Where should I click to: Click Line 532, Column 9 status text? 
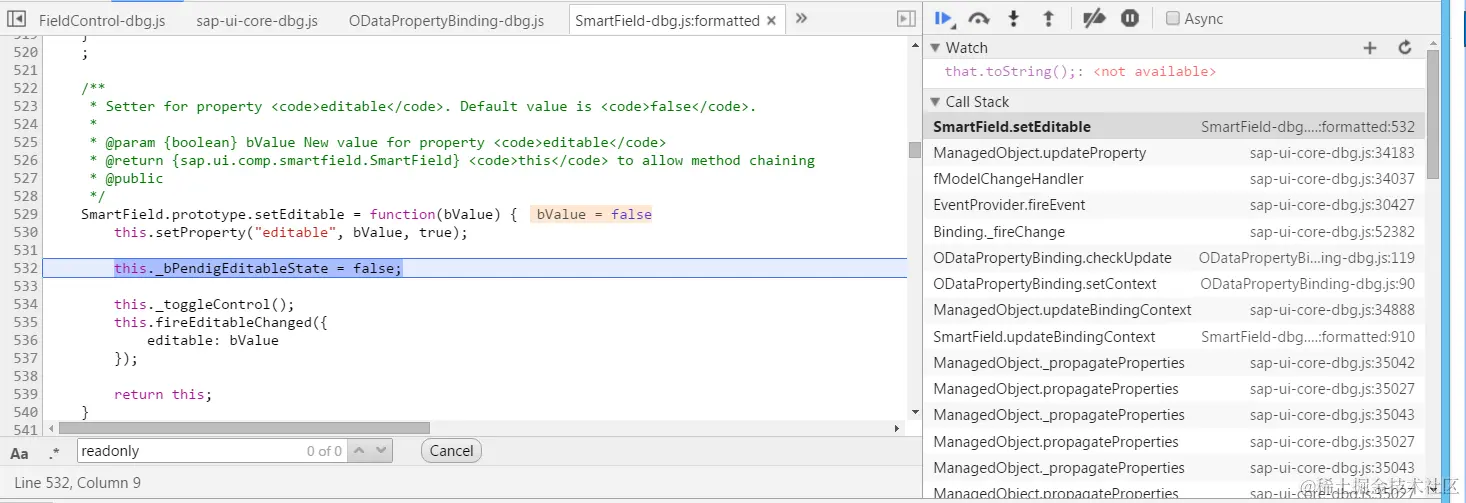click(x=78, y=483)
